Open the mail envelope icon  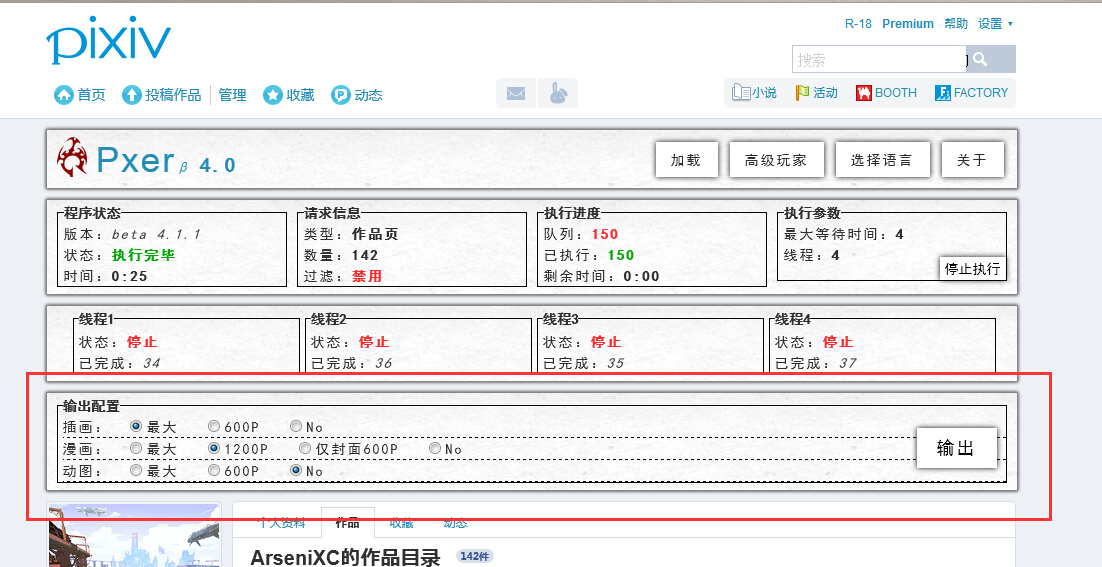pos(516,94)
